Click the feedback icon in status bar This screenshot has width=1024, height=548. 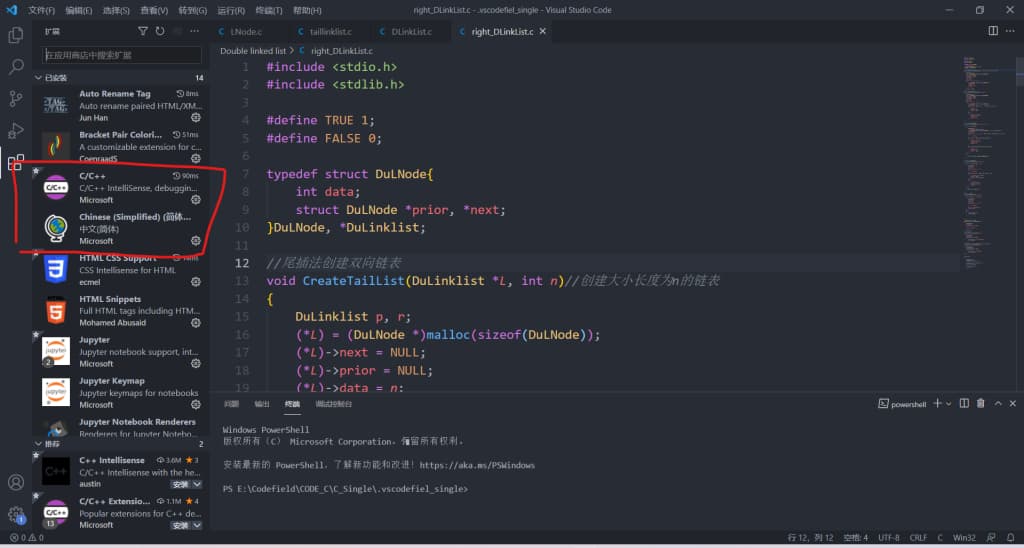coord(991,538)
